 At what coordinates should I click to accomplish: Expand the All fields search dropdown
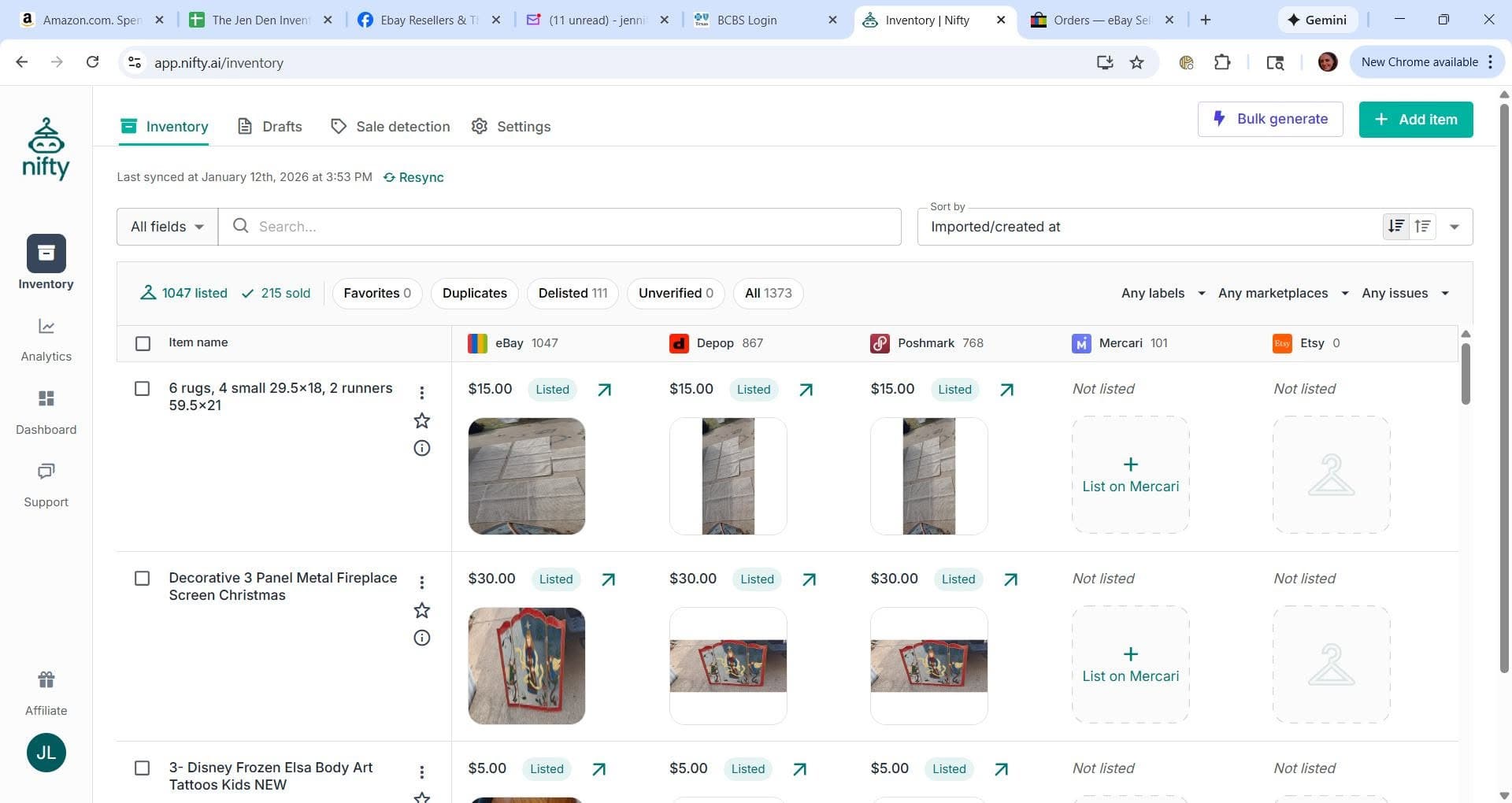[168, 227]
